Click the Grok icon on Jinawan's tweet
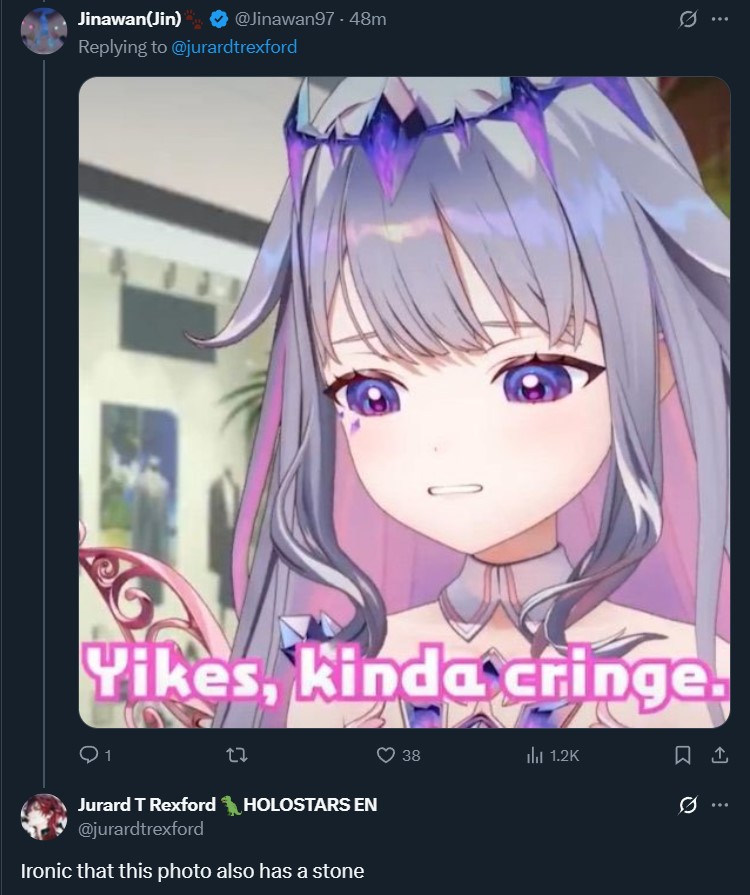750x895 pixels. (x=688, y=19)
